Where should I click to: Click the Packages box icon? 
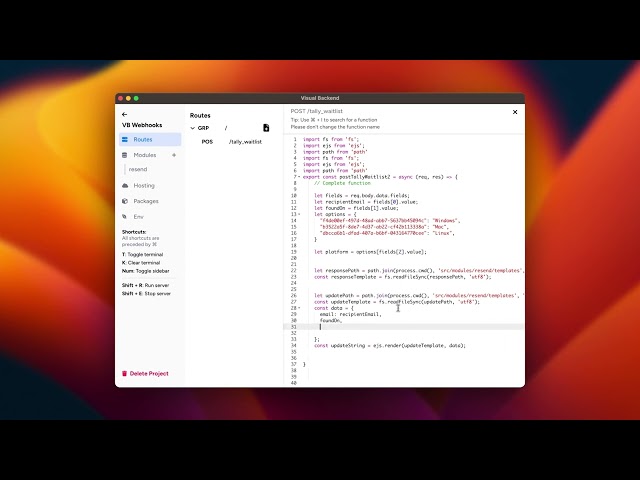[125, 201]
